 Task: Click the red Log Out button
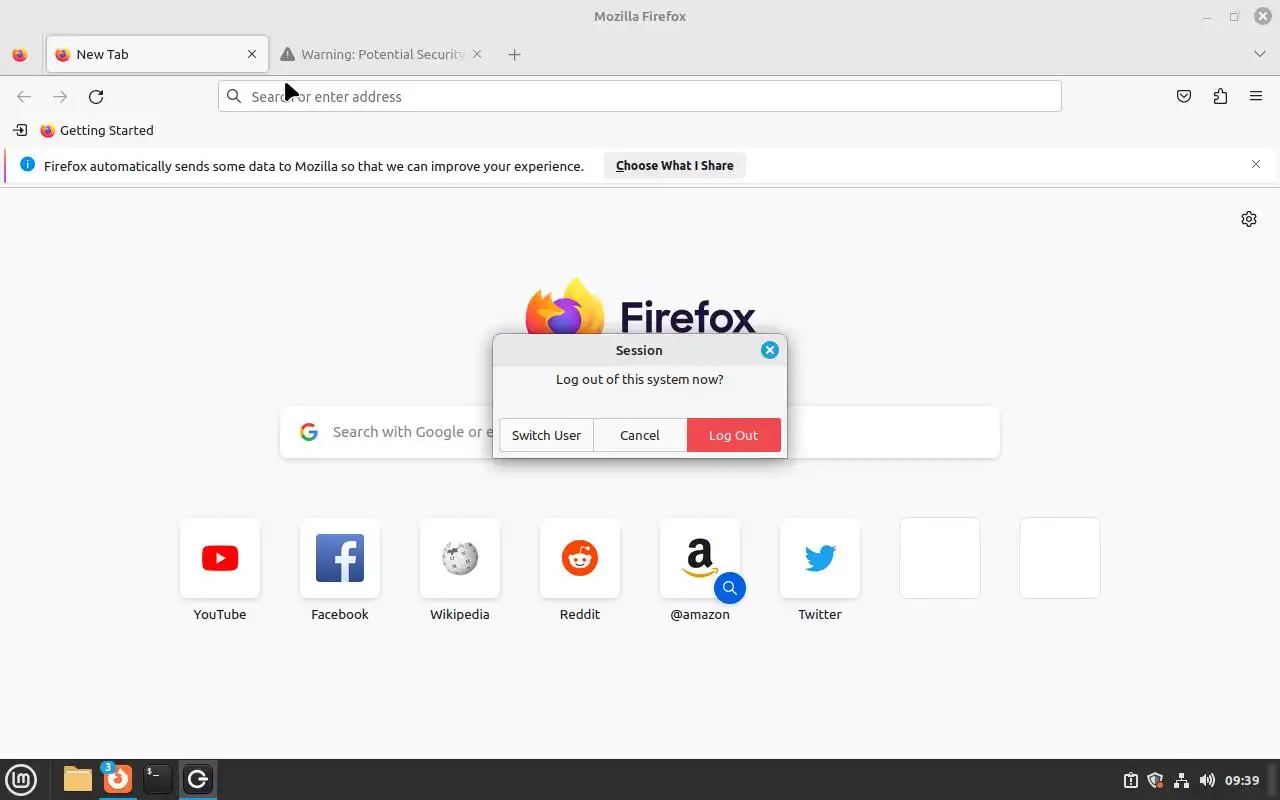734,435
